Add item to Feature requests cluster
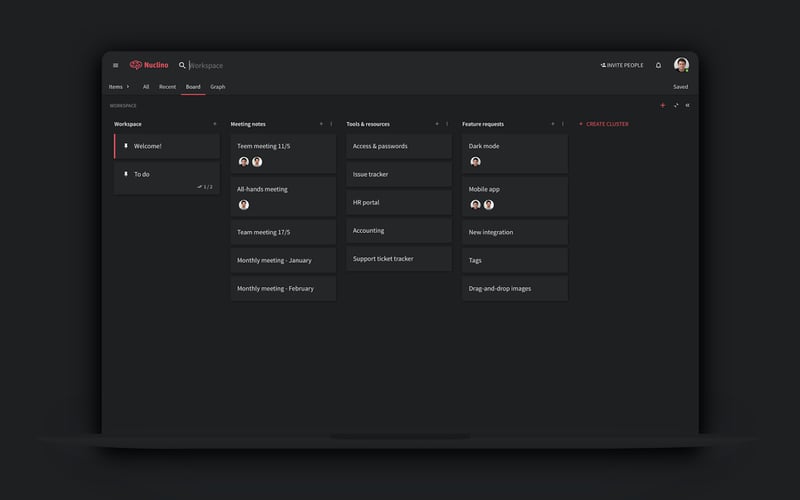The height and width of the screenshot is (500, 800). [x=553, y=124]
